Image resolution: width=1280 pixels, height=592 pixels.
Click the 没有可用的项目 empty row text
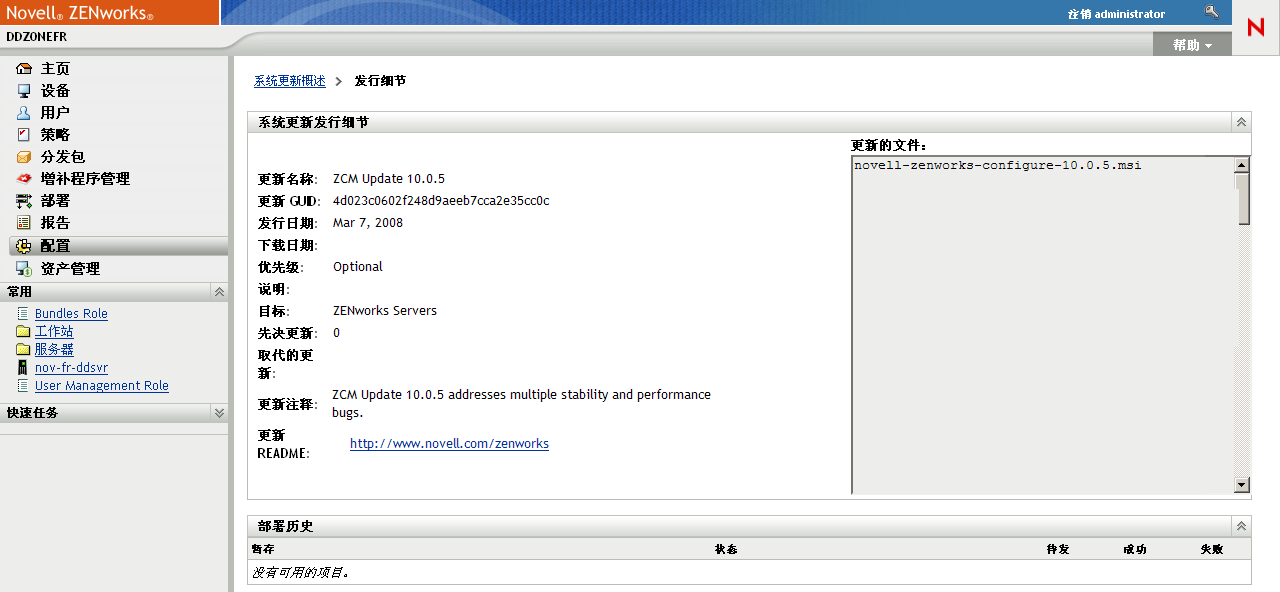301,573
